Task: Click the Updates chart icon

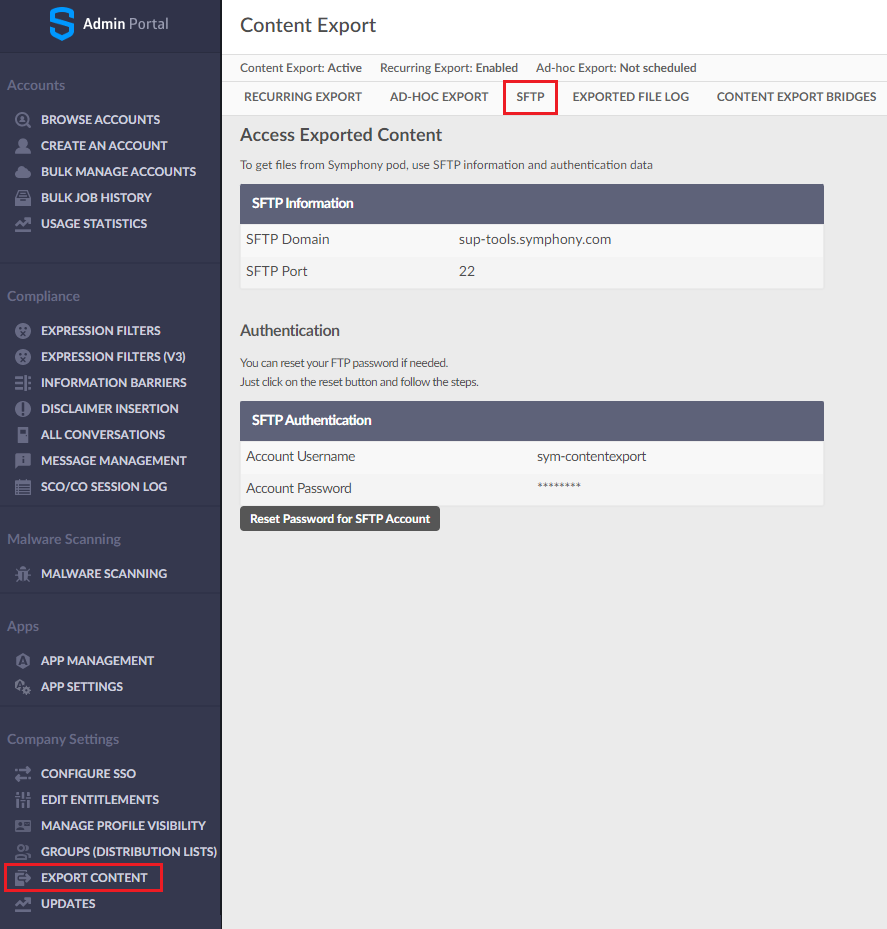Action: click(23, 904)
